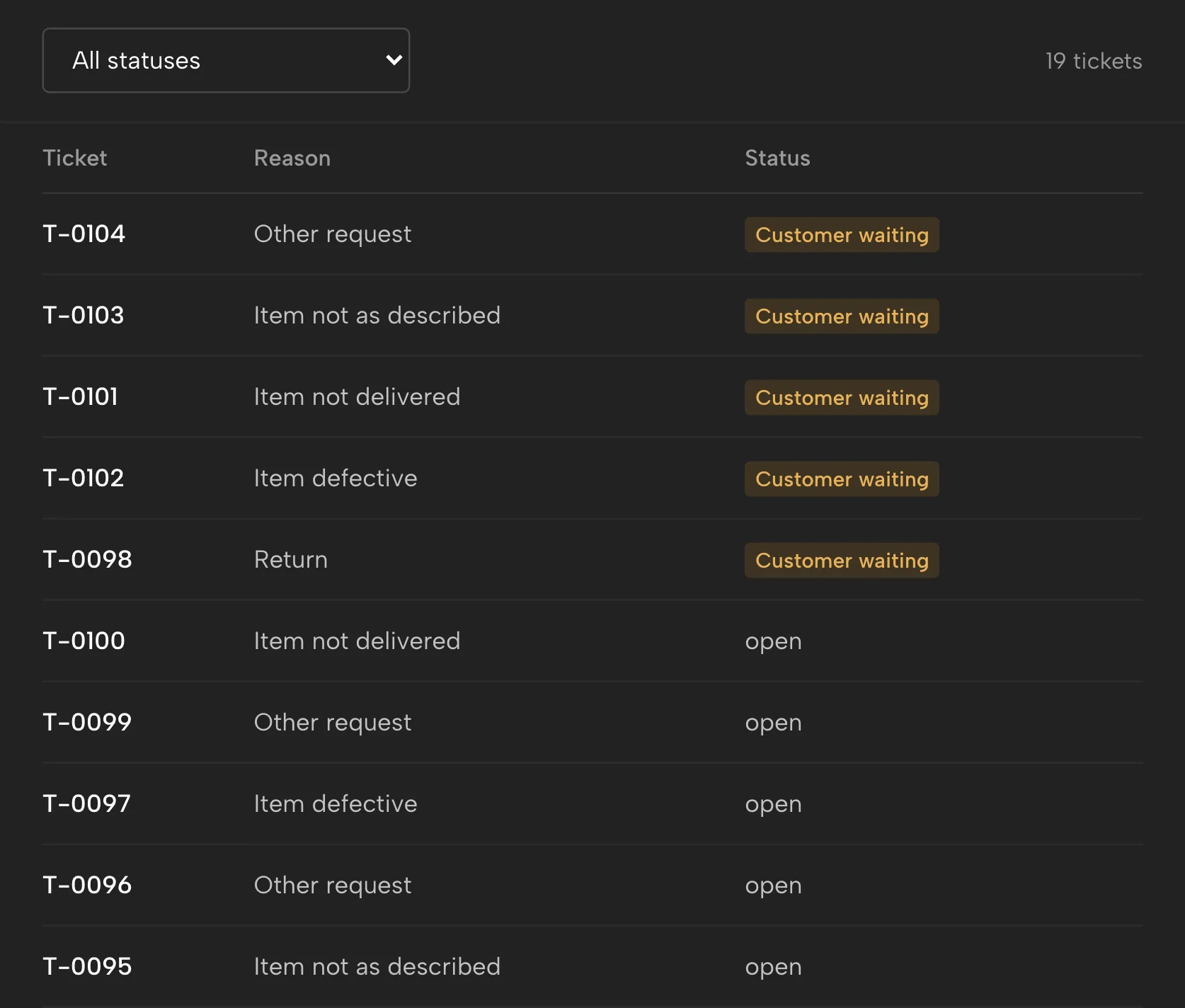This screenshot has height=1008, width=1185.
Task: Click Item not as described for T-0103
Action: [377, 315]
